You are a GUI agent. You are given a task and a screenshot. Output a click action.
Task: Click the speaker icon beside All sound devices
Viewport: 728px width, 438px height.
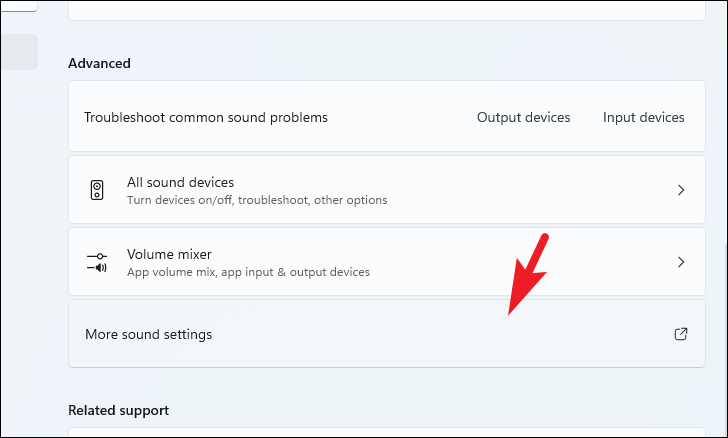pos(97,190)
